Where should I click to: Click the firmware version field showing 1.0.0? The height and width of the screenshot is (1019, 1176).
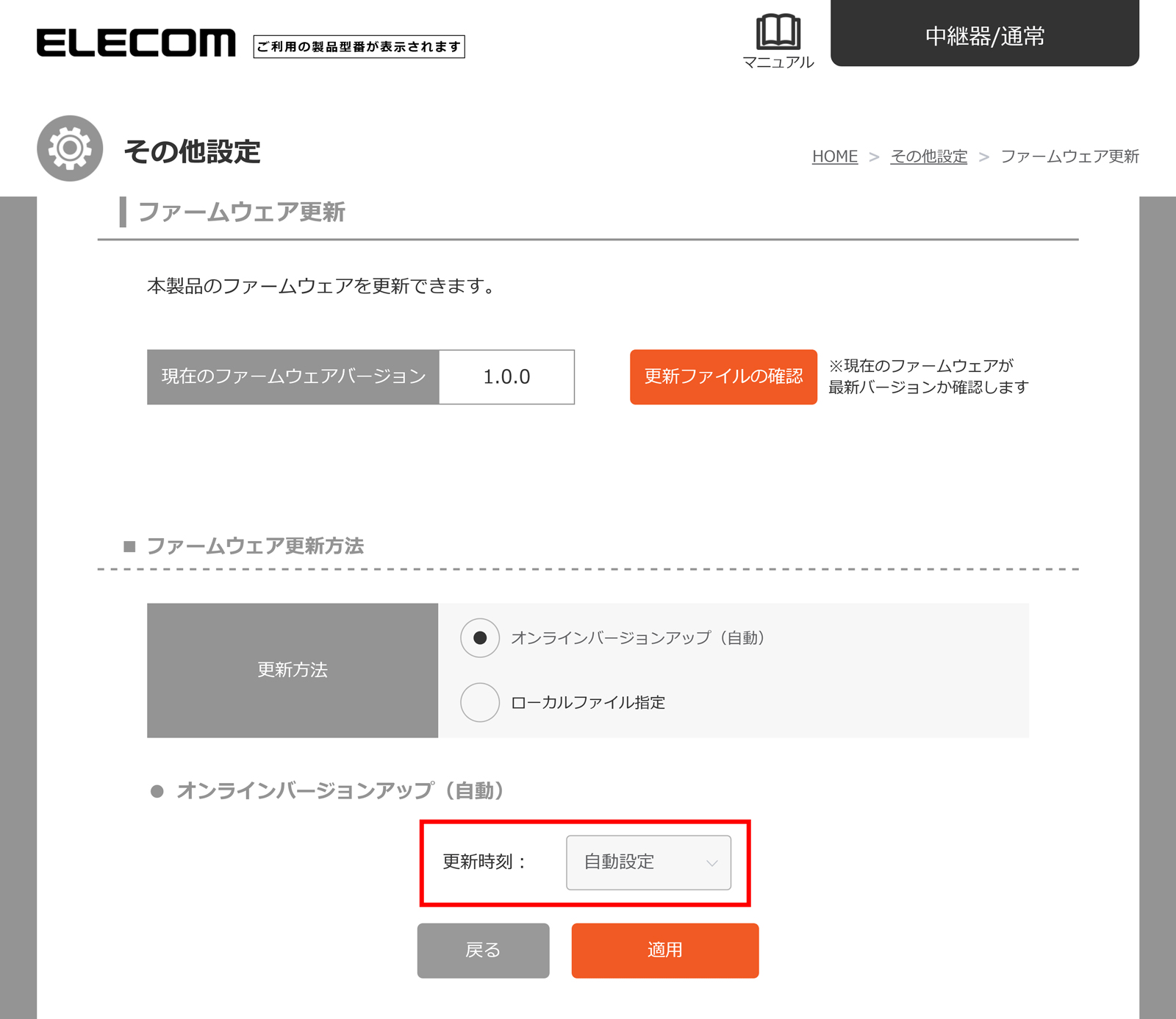coord(506,377)
